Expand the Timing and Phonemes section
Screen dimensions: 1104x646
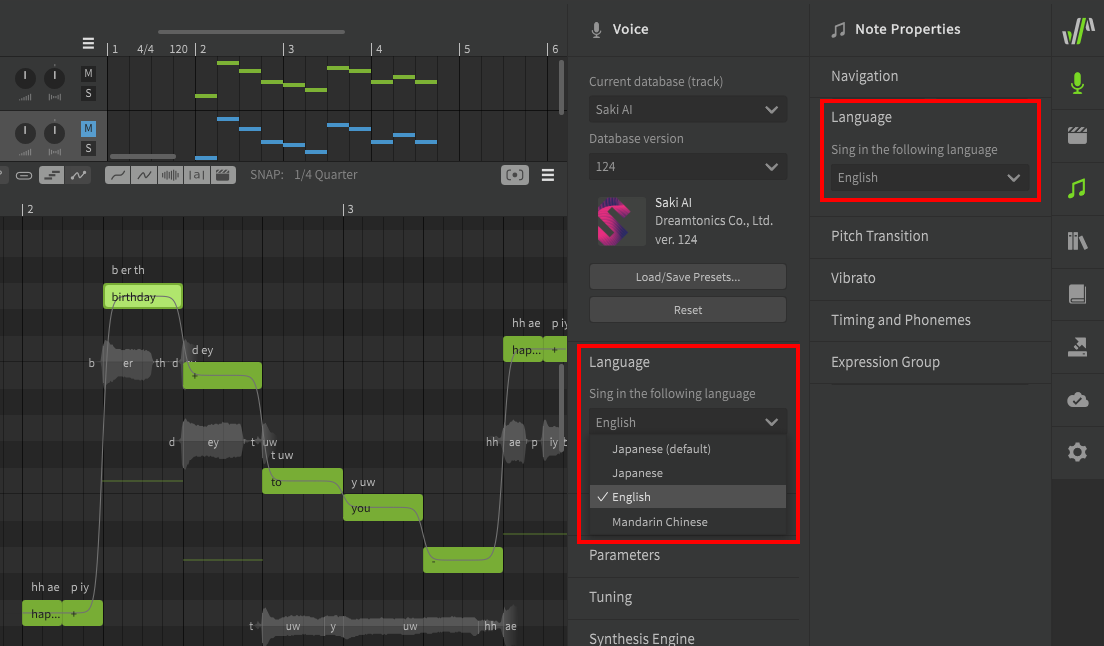[929, 320]
